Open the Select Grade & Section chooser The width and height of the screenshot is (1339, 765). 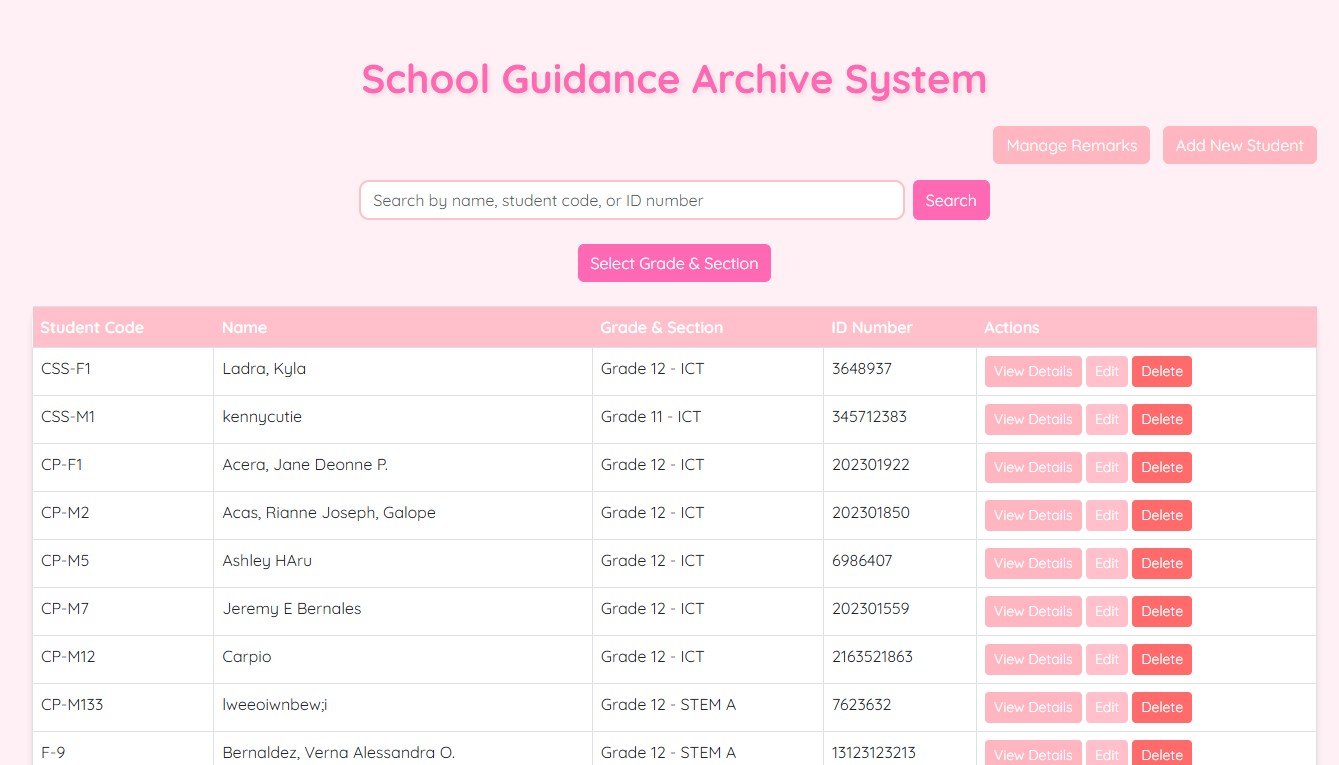click(674, 263)
